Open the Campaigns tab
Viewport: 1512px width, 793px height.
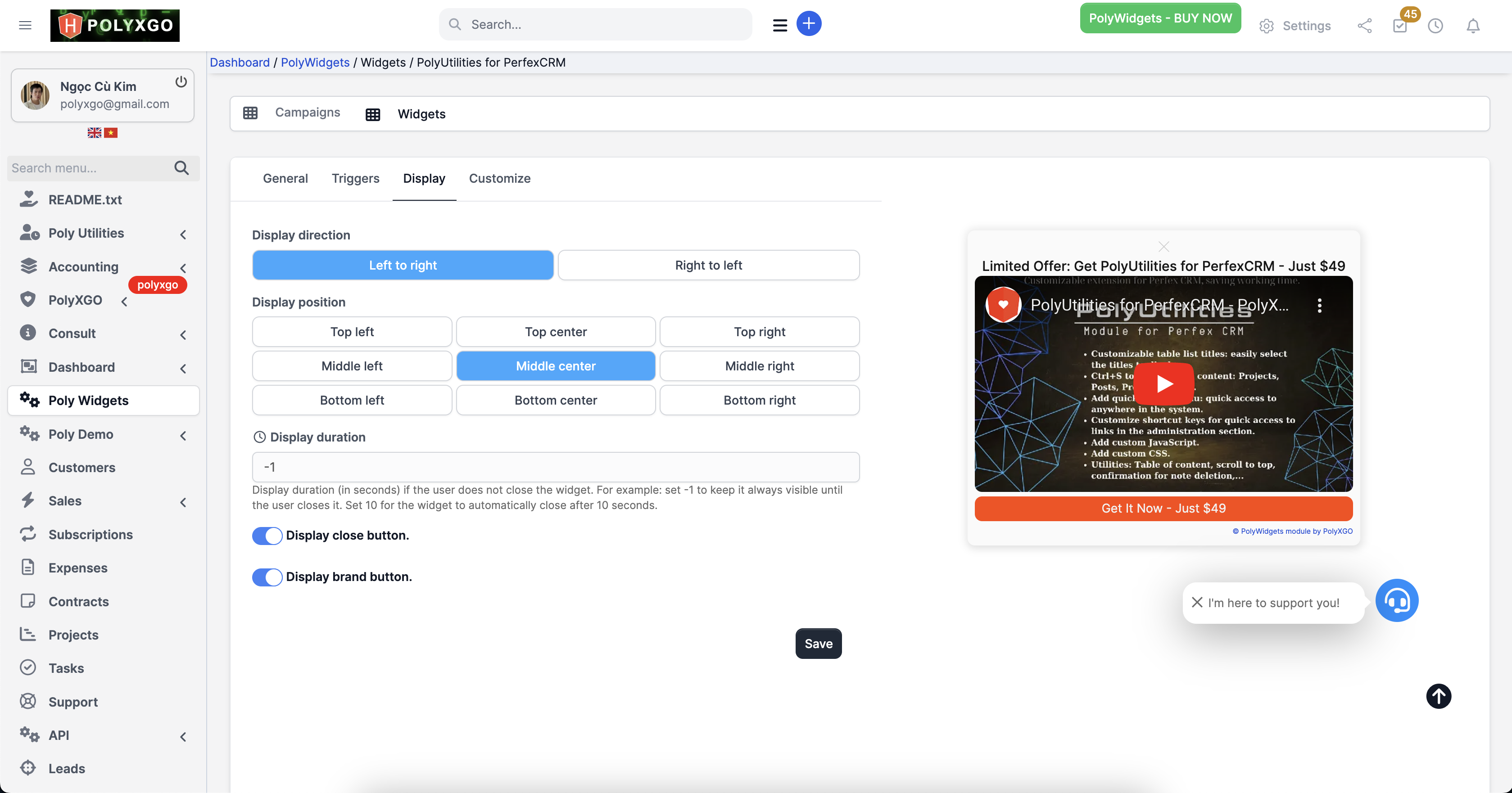[x=292, y=113]
